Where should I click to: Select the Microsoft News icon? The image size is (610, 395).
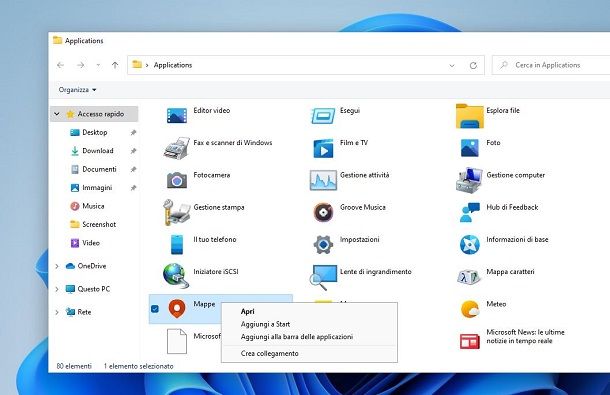click(x=470, y=341)
